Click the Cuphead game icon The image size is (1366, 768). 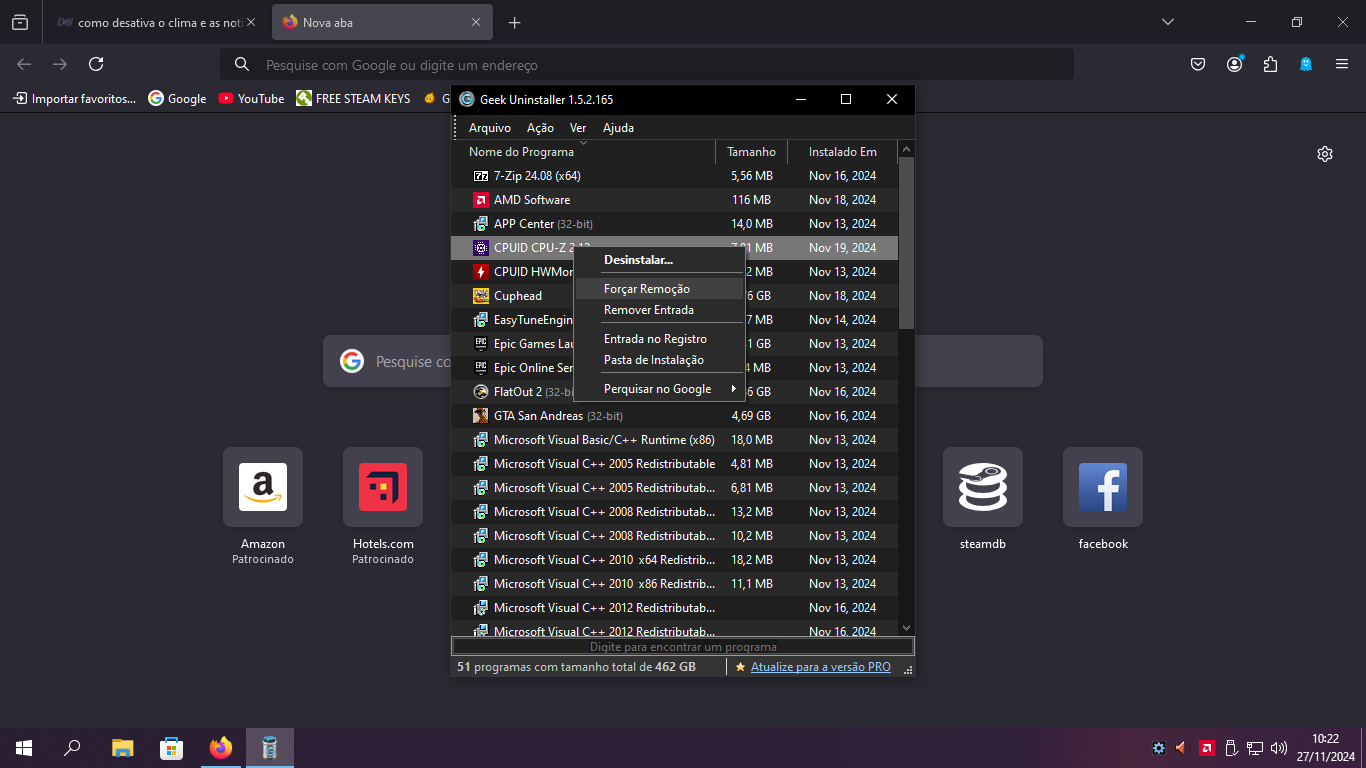[481, 296]
